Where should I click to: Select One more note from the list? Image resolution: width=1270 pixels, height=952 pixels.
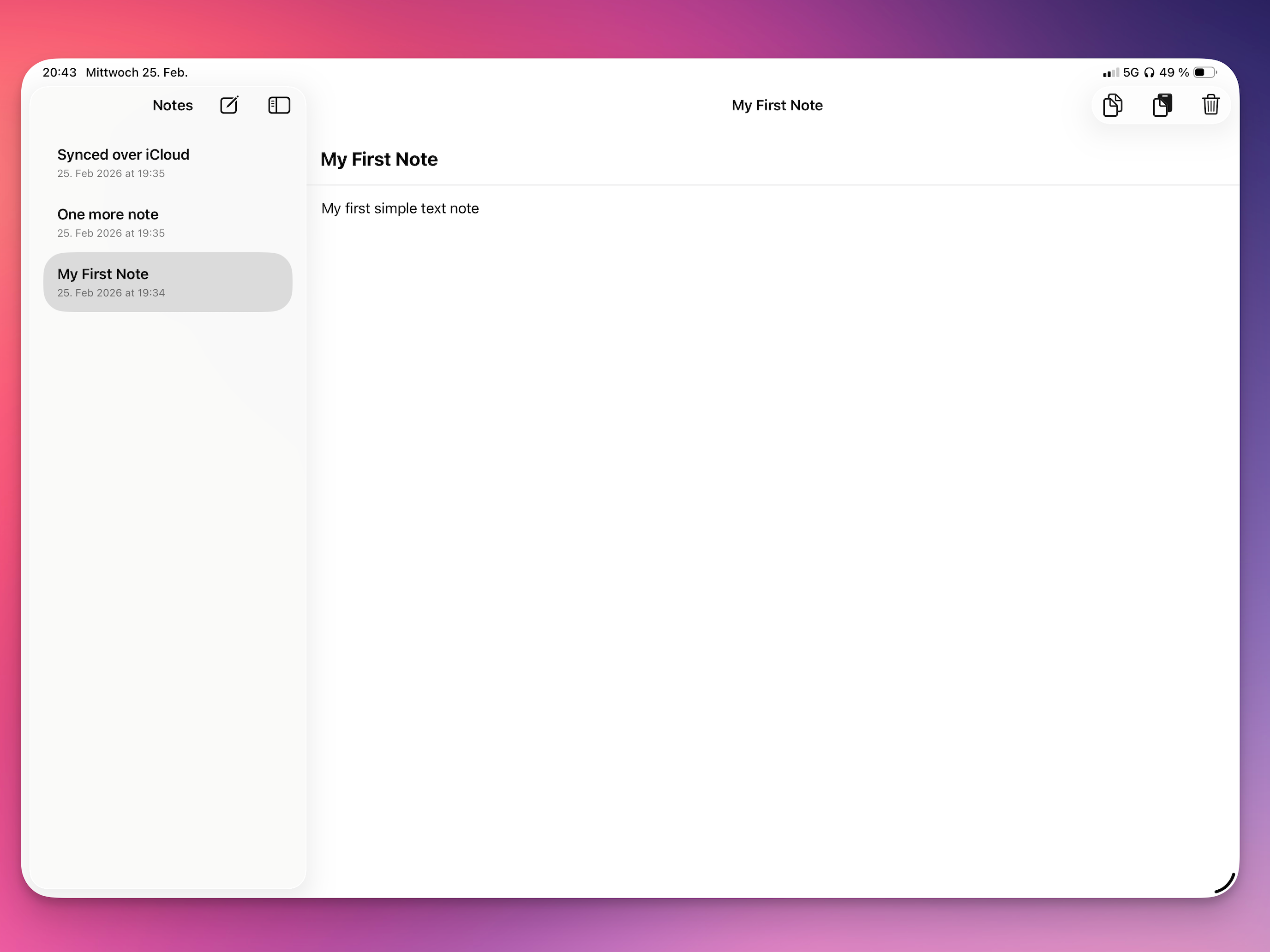coord(108,214)
